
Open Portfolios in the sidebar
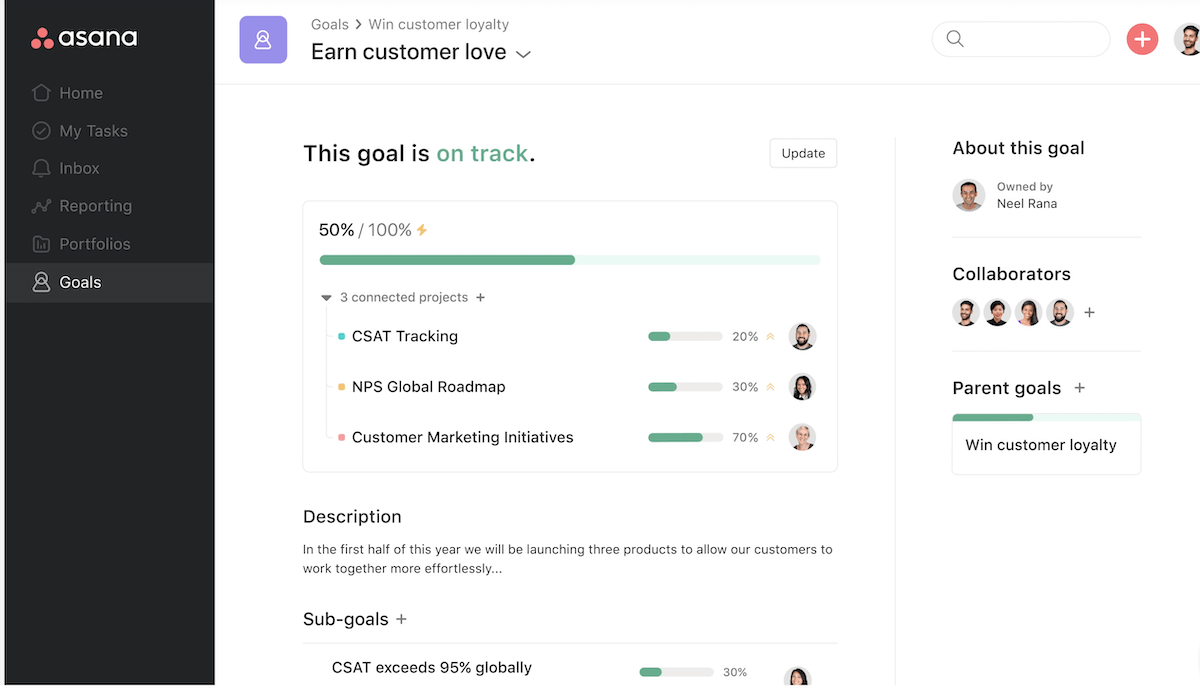click(94, 244)
